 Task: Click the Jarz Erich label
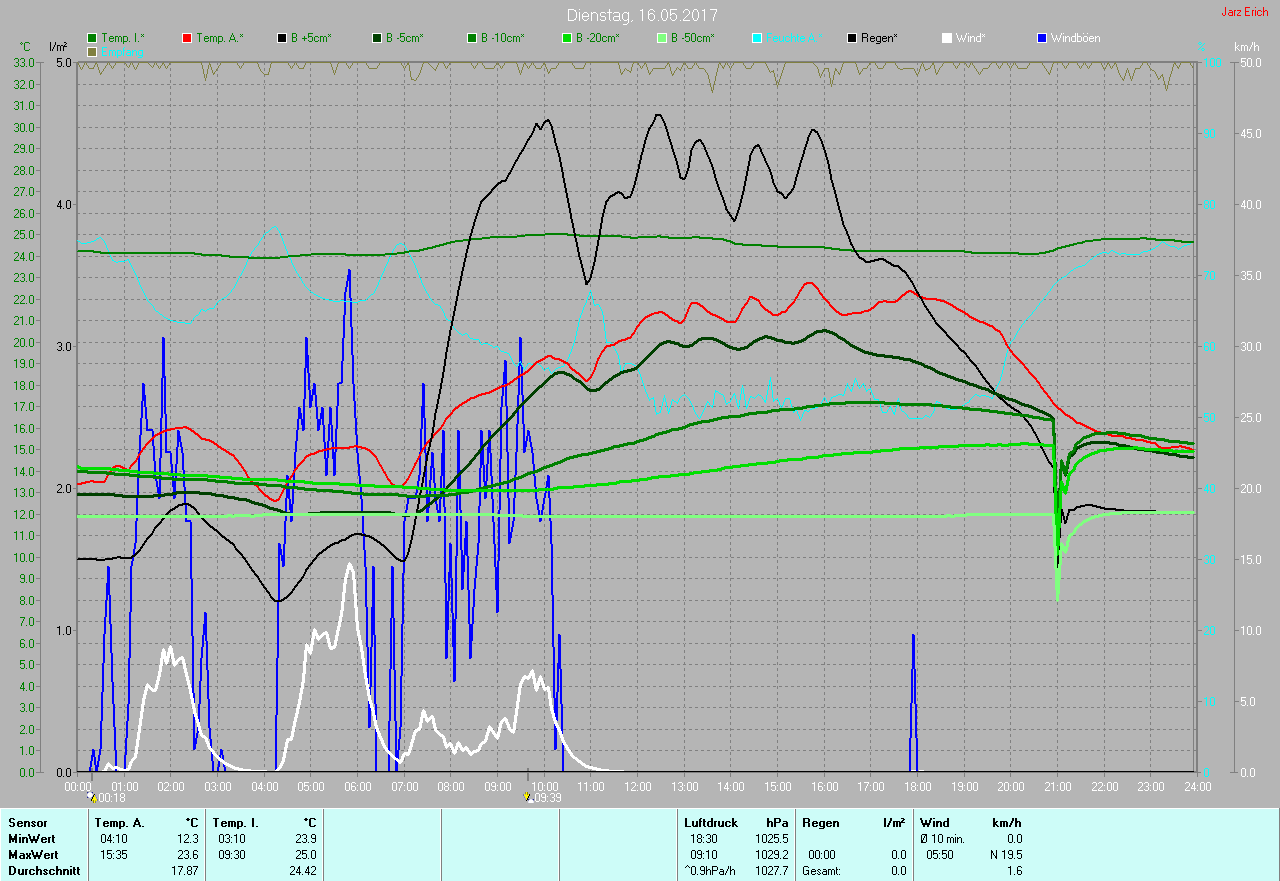click(x=1245, y=12)
